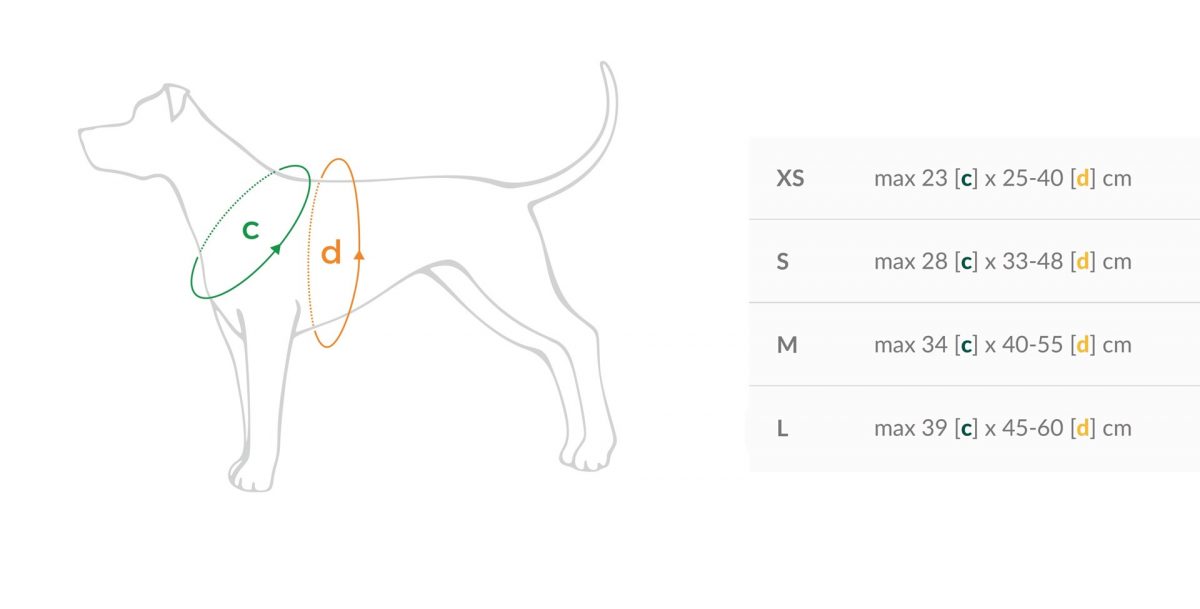The image size is (1200, 609).
Task: Select the S size label
Action: (783, 262)
